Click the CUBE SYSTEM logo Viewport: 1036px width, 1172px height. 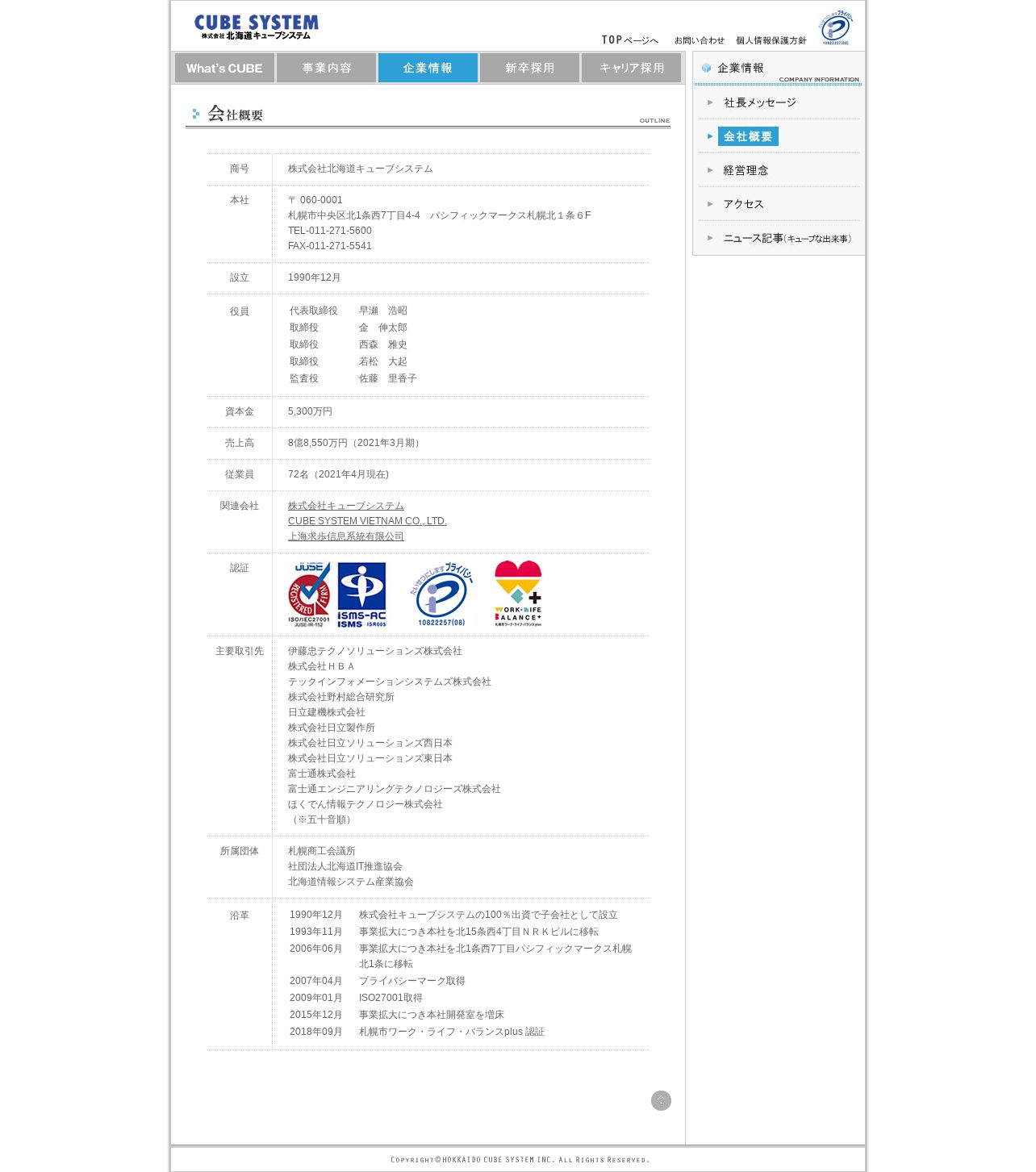coord(257,27)
